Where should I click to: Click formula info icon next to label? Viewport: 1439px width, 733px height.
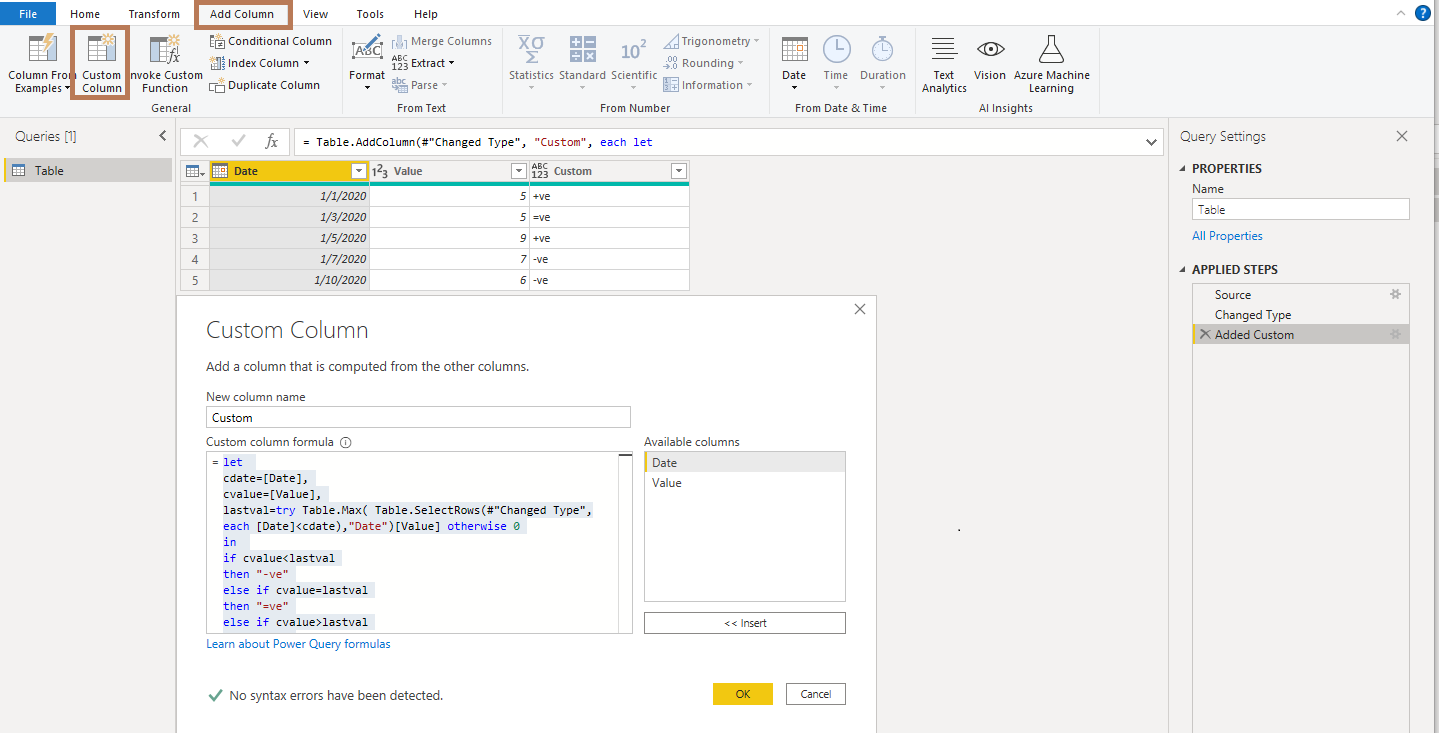(346, 442)
